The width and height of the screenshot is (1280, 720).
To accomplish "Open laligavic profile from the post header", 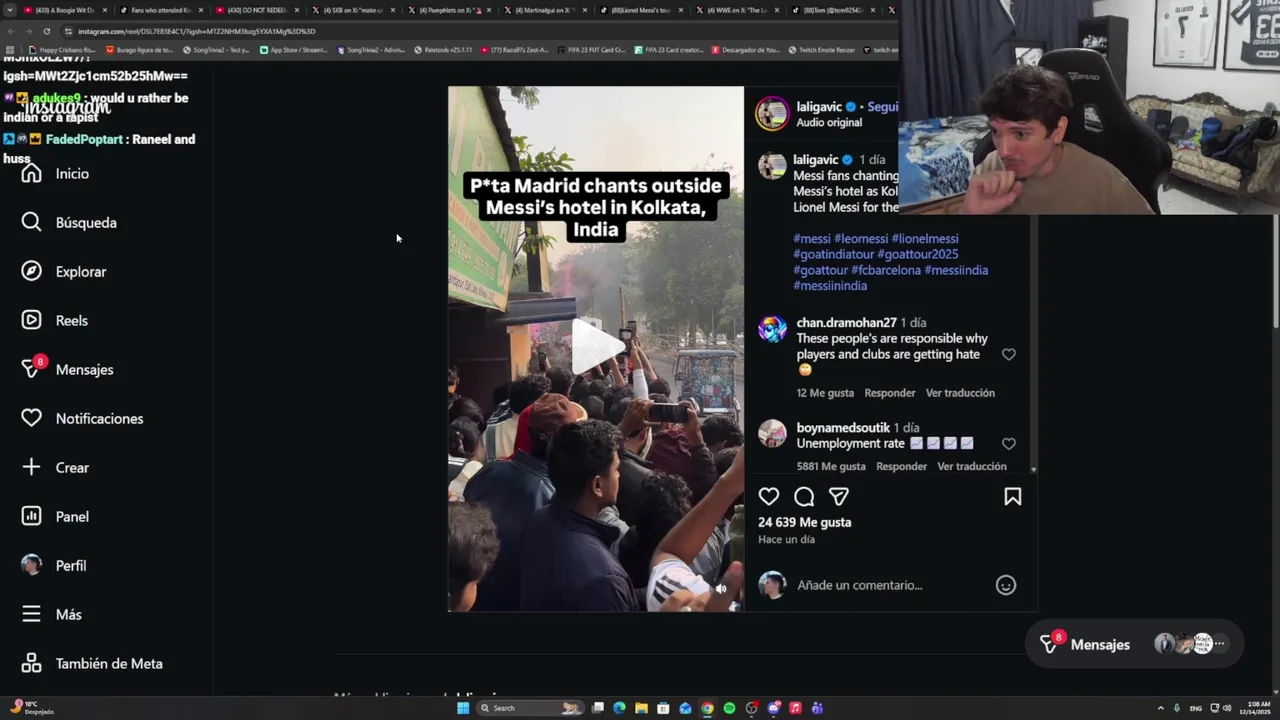I will [x=817, y=107].
